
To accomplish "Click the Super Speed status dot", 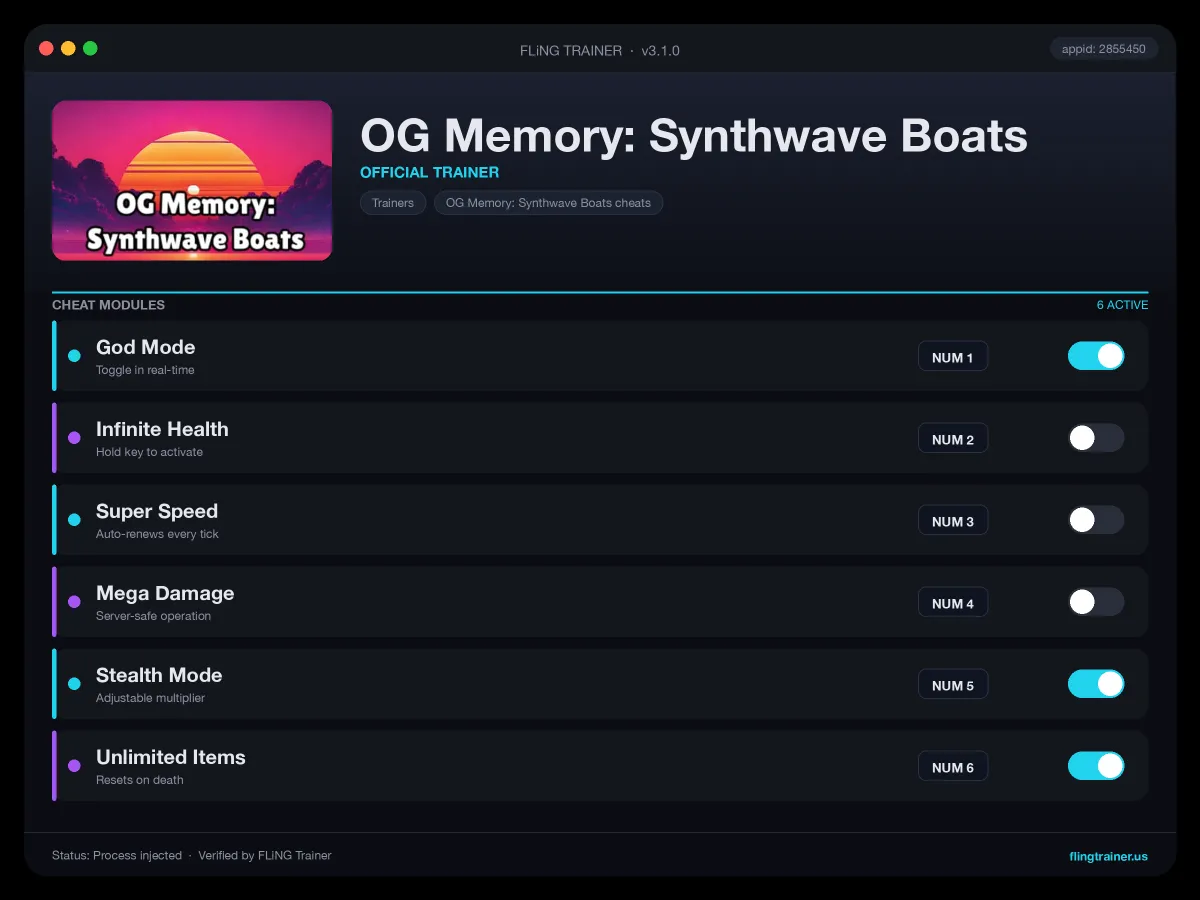I will 74,520.
